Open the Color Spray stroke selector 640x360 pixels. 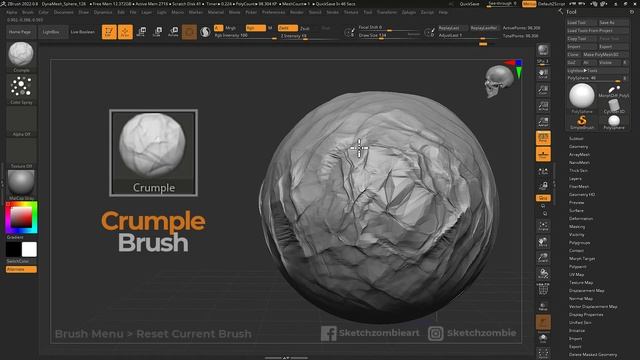coord(21,89)
